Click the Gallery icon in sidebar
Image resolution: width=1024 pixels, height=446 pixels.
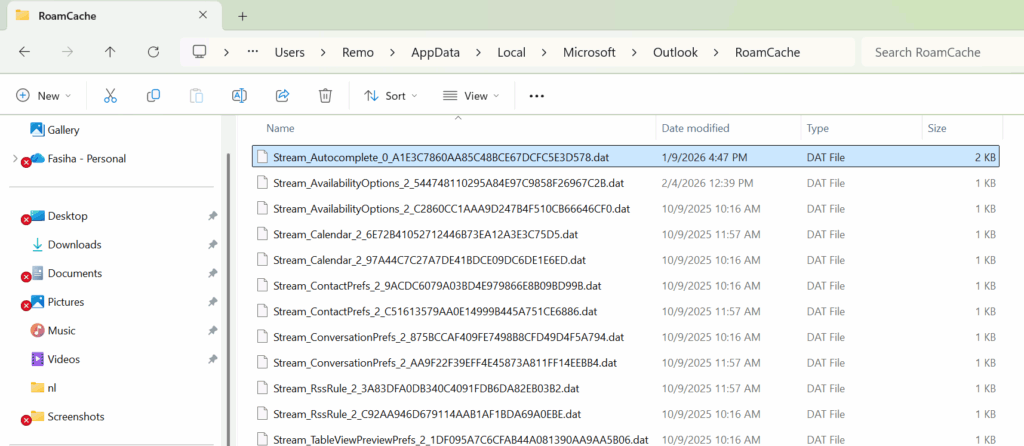[37, 129]
